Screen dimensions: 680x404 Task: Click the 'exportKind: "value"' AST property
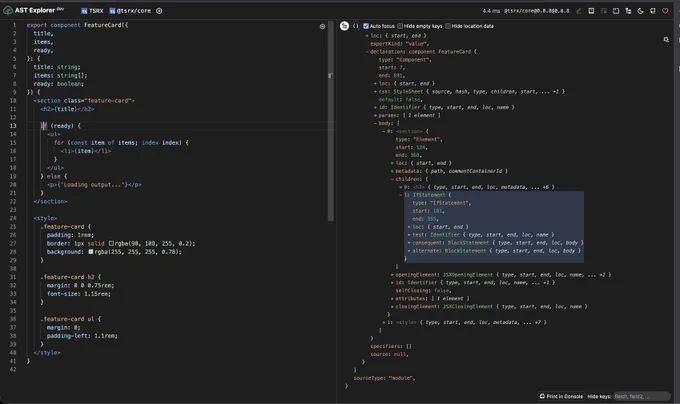[399, 44]
